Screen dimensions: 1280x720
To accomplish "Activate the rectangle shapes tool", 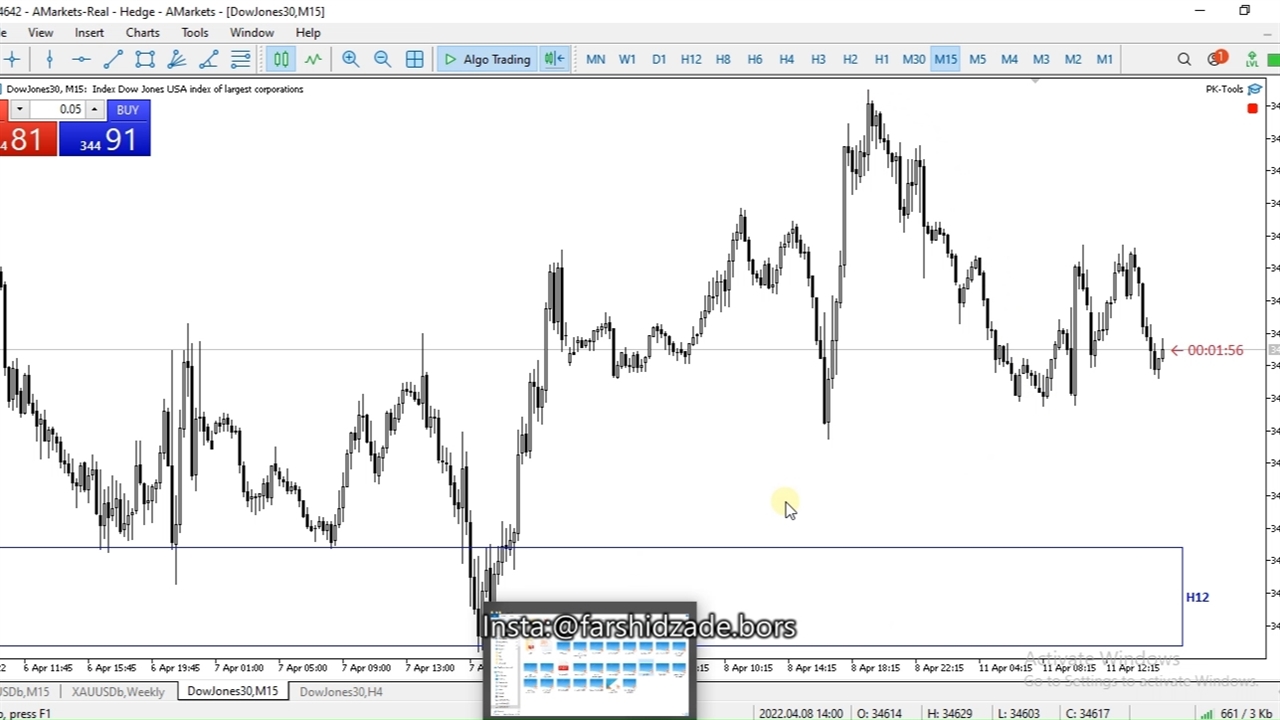I will click(145, 60).
